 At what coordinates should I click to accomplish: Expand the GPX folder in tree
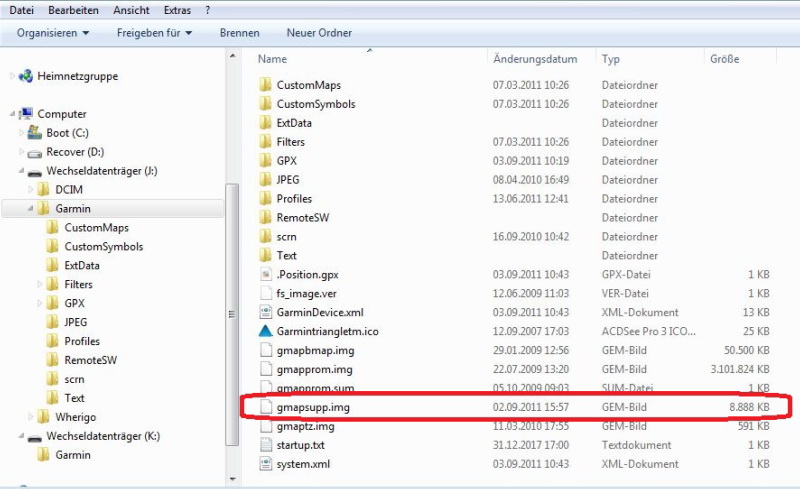(40, 303)
